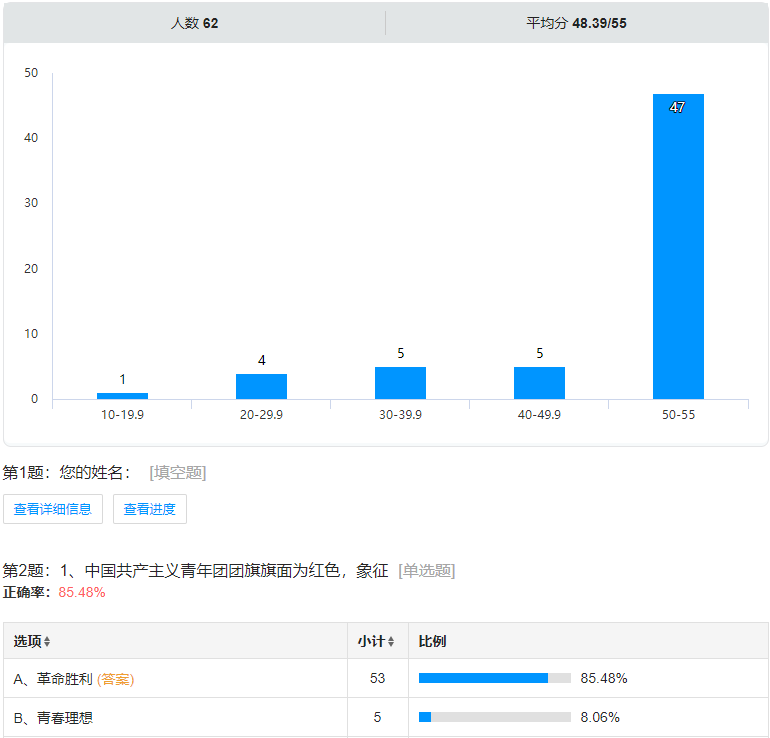Click the sort arrows beside 选项 header
The height and width of the screenshot is (738, 770).
pos(47,641)
